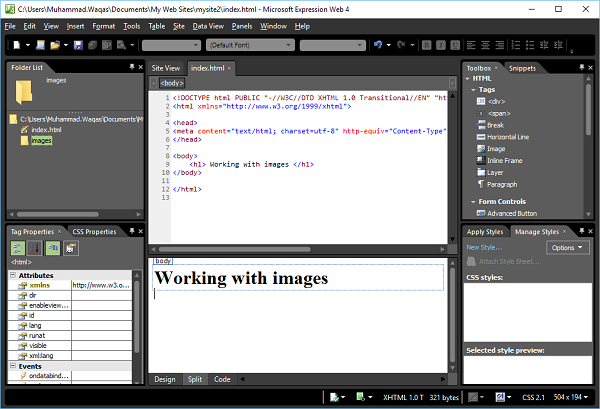Click the Undo arrow in the toolbar
Screen dimensions: 600x409
coord(377,45)
